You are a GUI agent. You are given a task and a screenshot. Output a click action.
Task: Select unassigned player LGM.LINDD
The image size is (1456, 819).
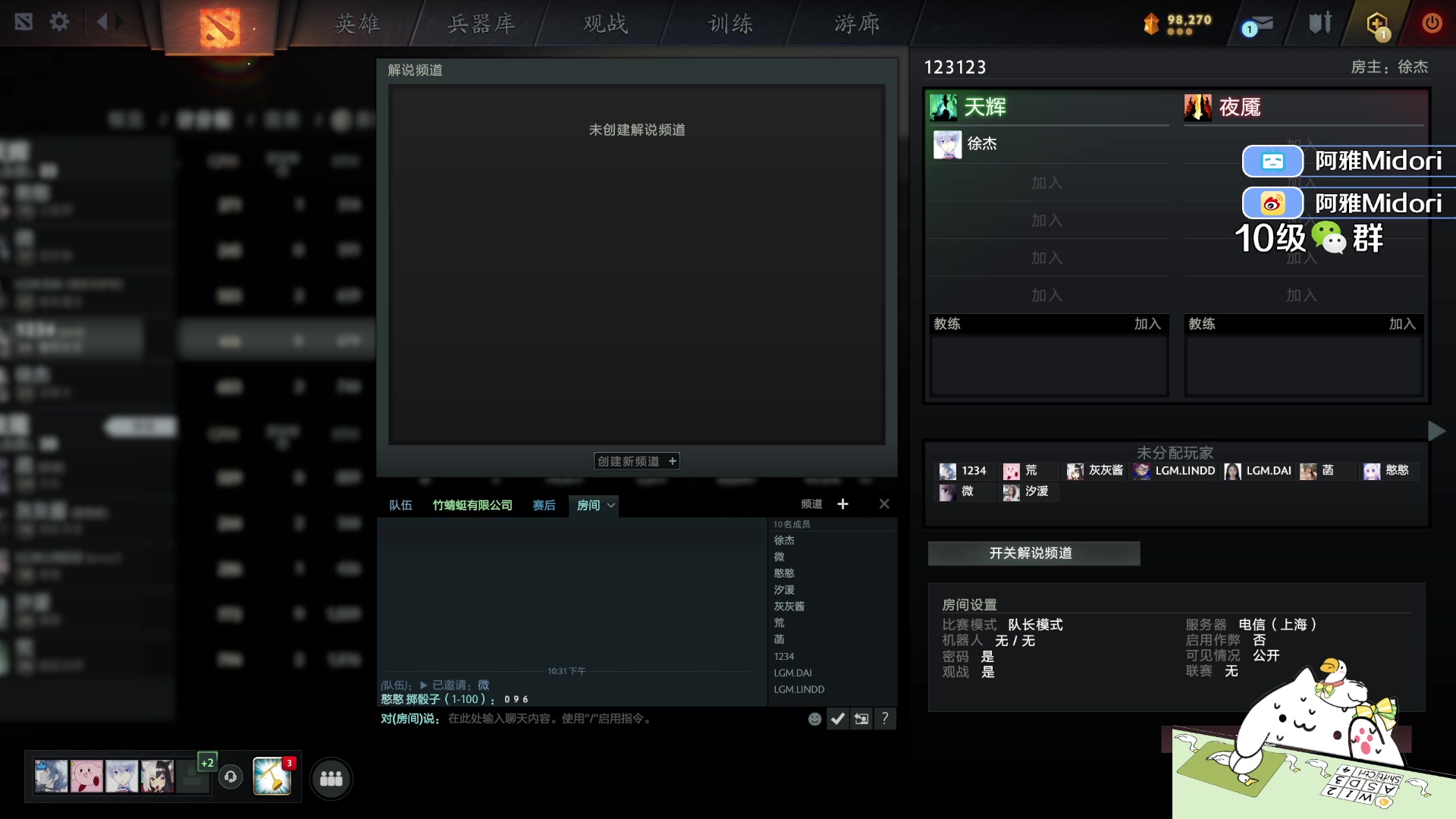1175,471
